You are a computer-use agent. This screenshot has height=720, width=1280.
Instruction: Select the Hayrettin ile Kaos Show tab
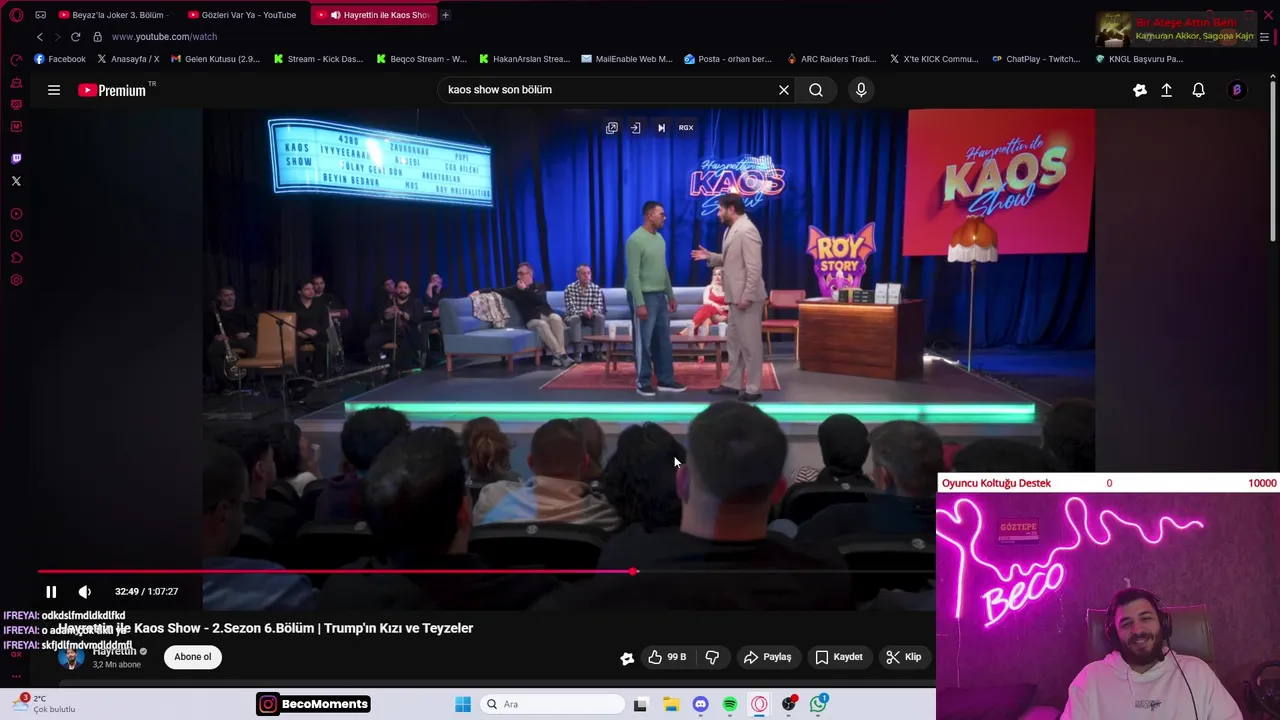[374, 15]
